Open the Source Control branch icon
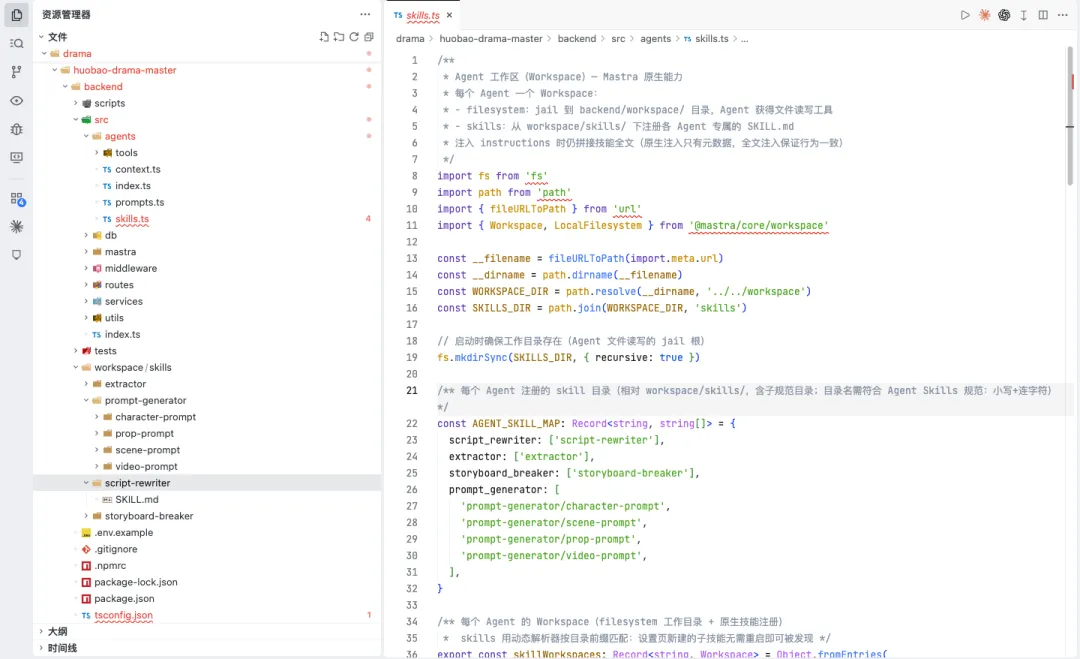This screenshot has width=1080, height=659. coord(17,72)
